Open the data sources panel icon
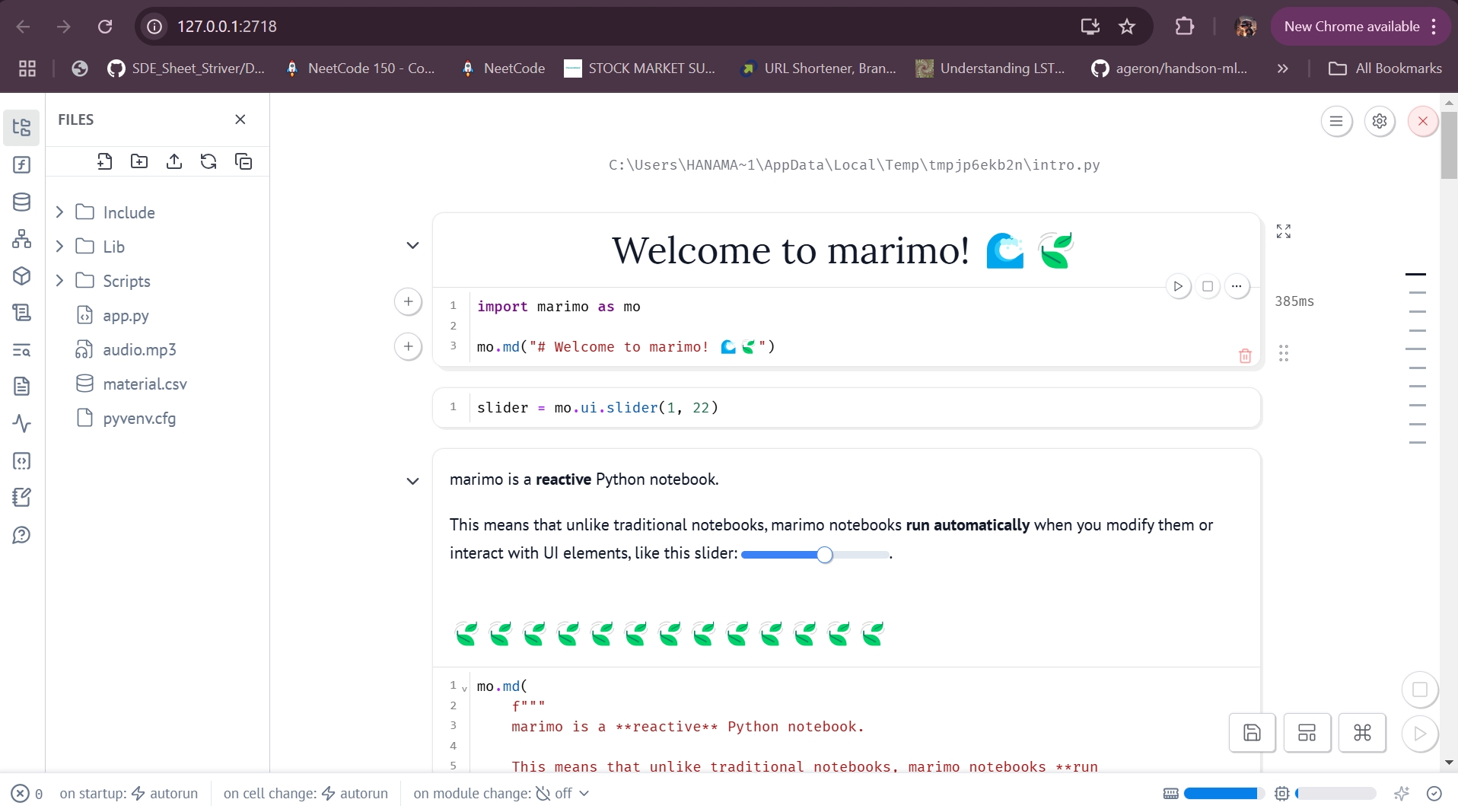 pyautogui.click(x=21, y=202)
